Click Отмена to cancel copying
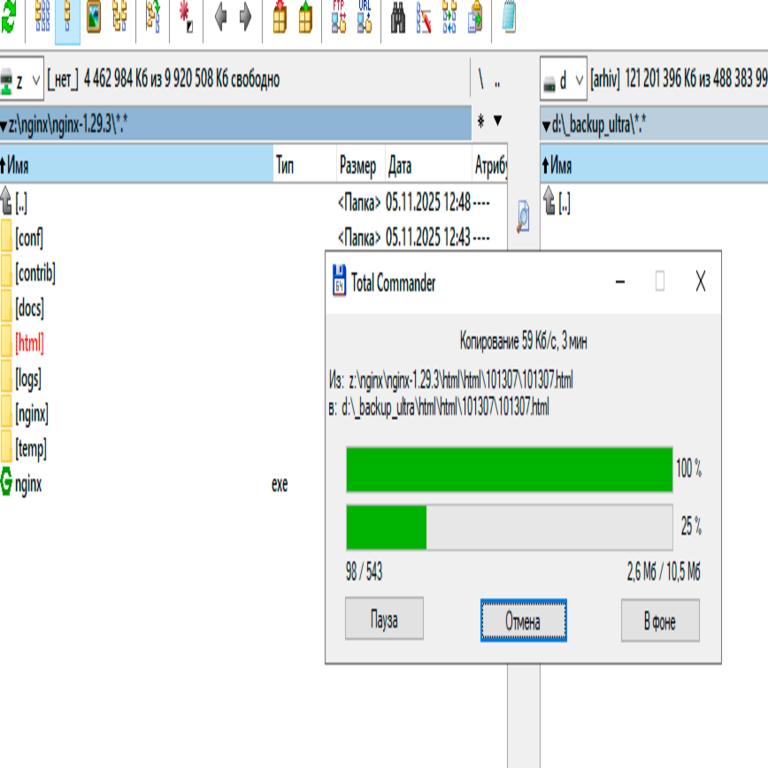This screenshot has width=768, height=768. pyautogui.click(x=523, y=621)
